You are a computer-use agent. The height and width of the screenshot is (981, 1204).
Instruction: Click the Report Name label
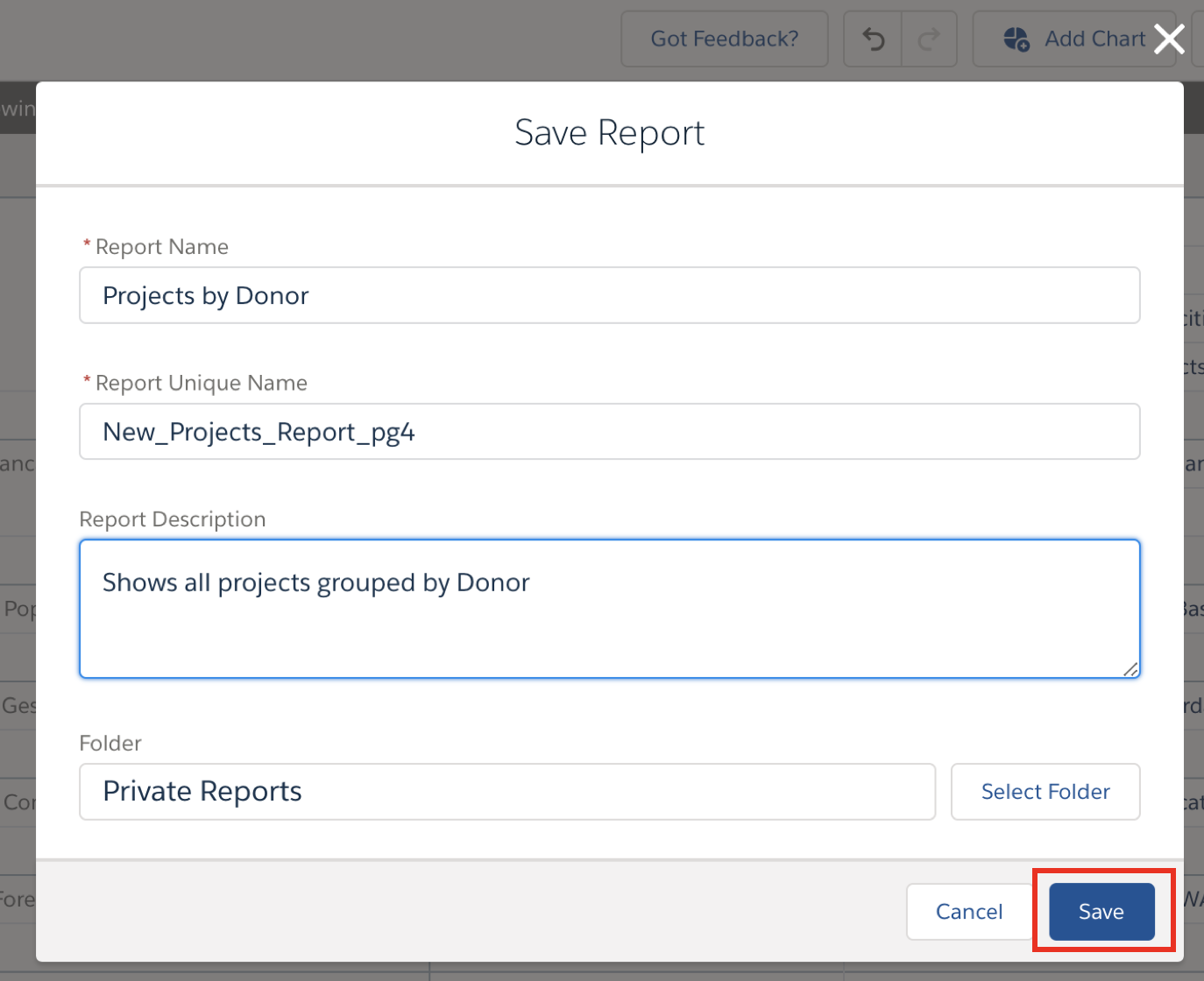tap(162, 247)
